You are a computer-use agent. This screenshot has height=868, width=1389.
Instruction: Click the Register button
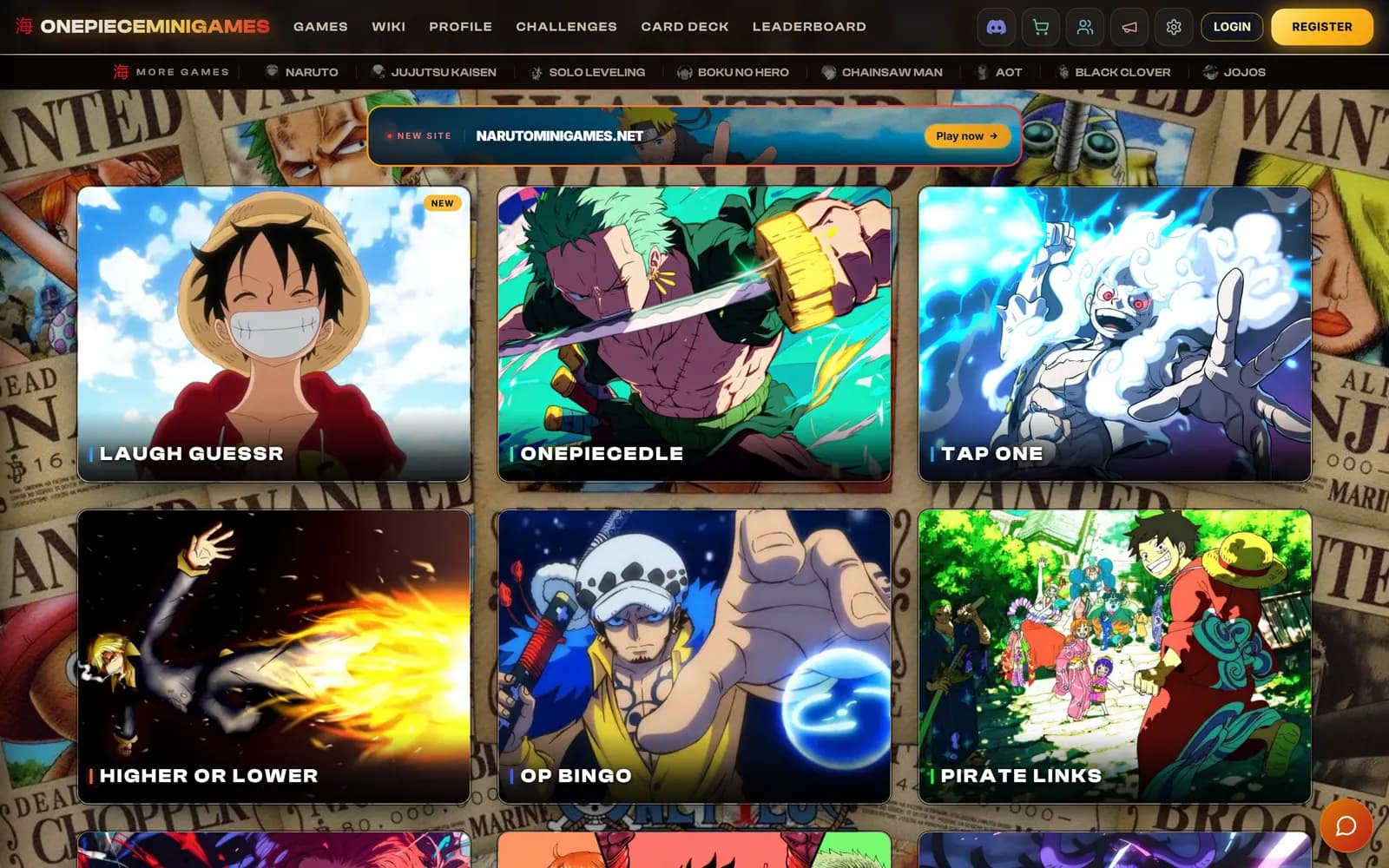[1321, 27]
